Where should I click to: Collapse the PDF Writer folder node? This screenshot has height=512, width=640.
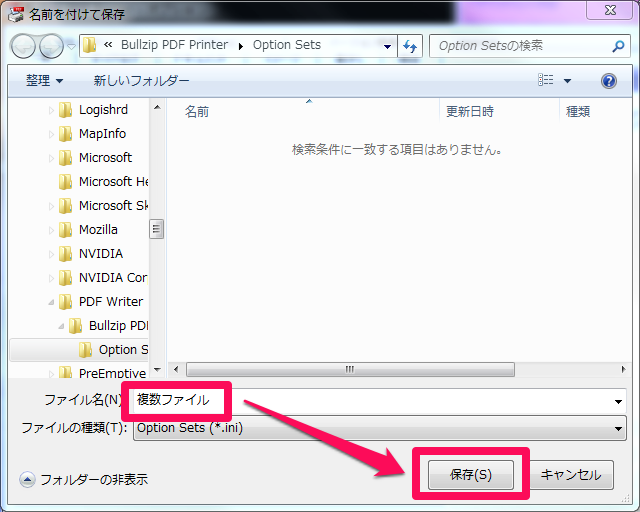tap(52, 301)
